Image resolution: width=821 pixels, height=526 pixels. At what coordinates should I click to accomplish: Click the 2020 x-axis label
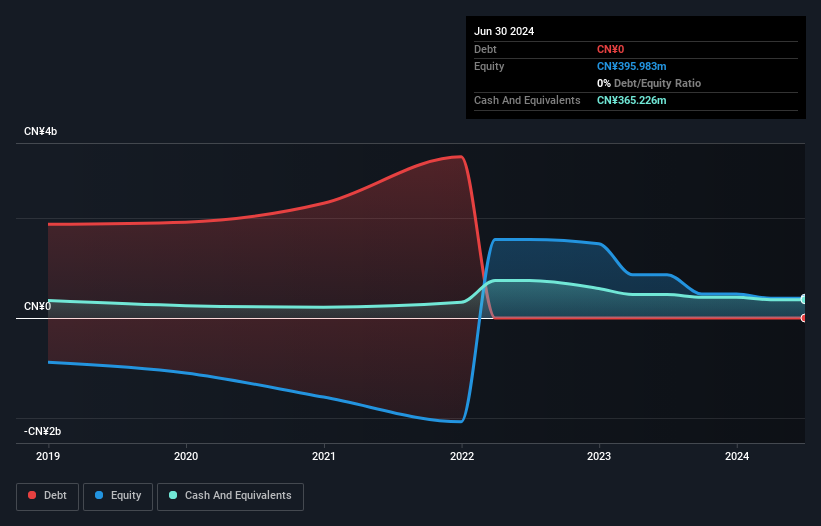pyautogui.click(x=186, y=456)
